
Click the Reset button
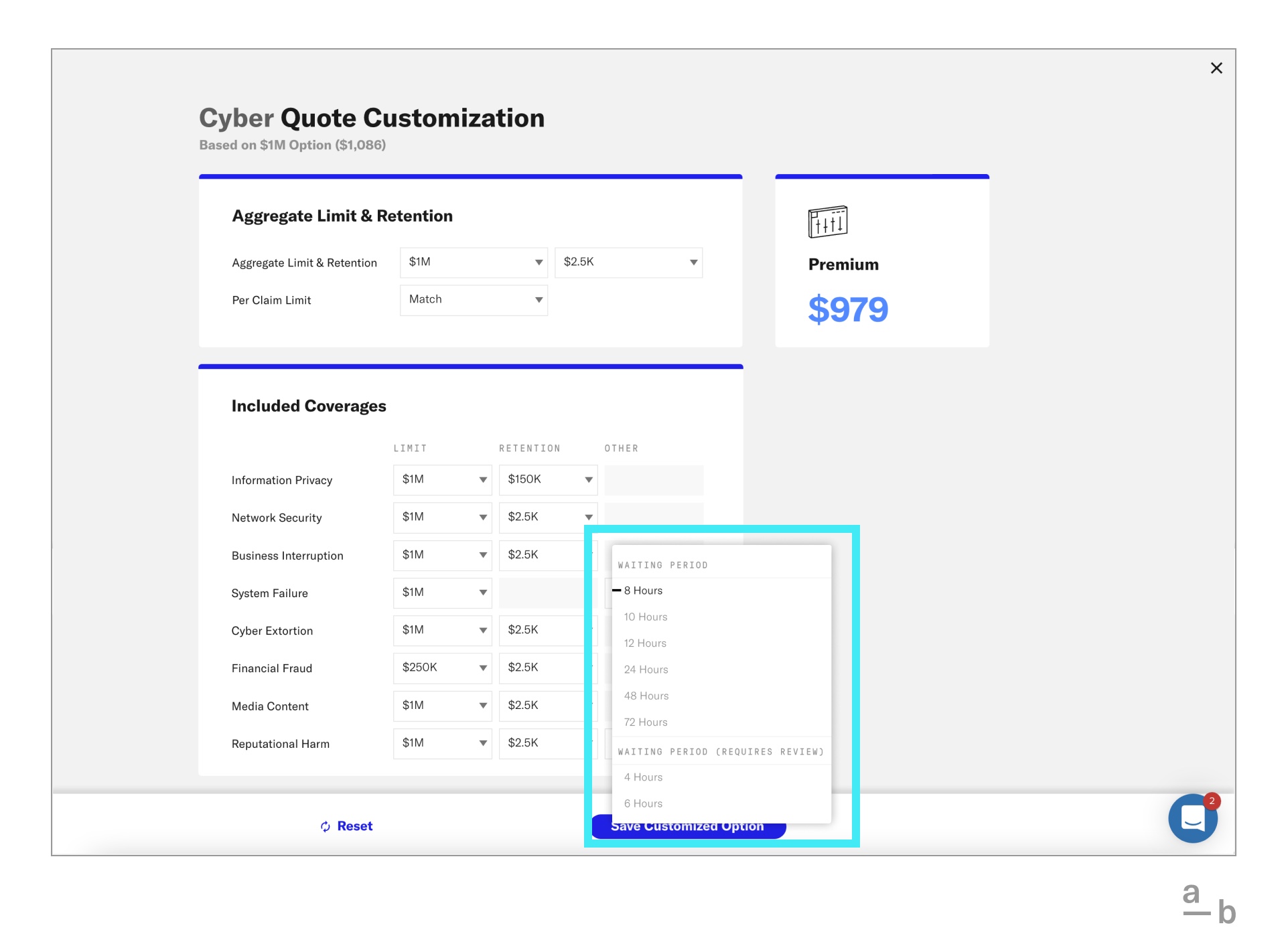[x=347, y=825]
